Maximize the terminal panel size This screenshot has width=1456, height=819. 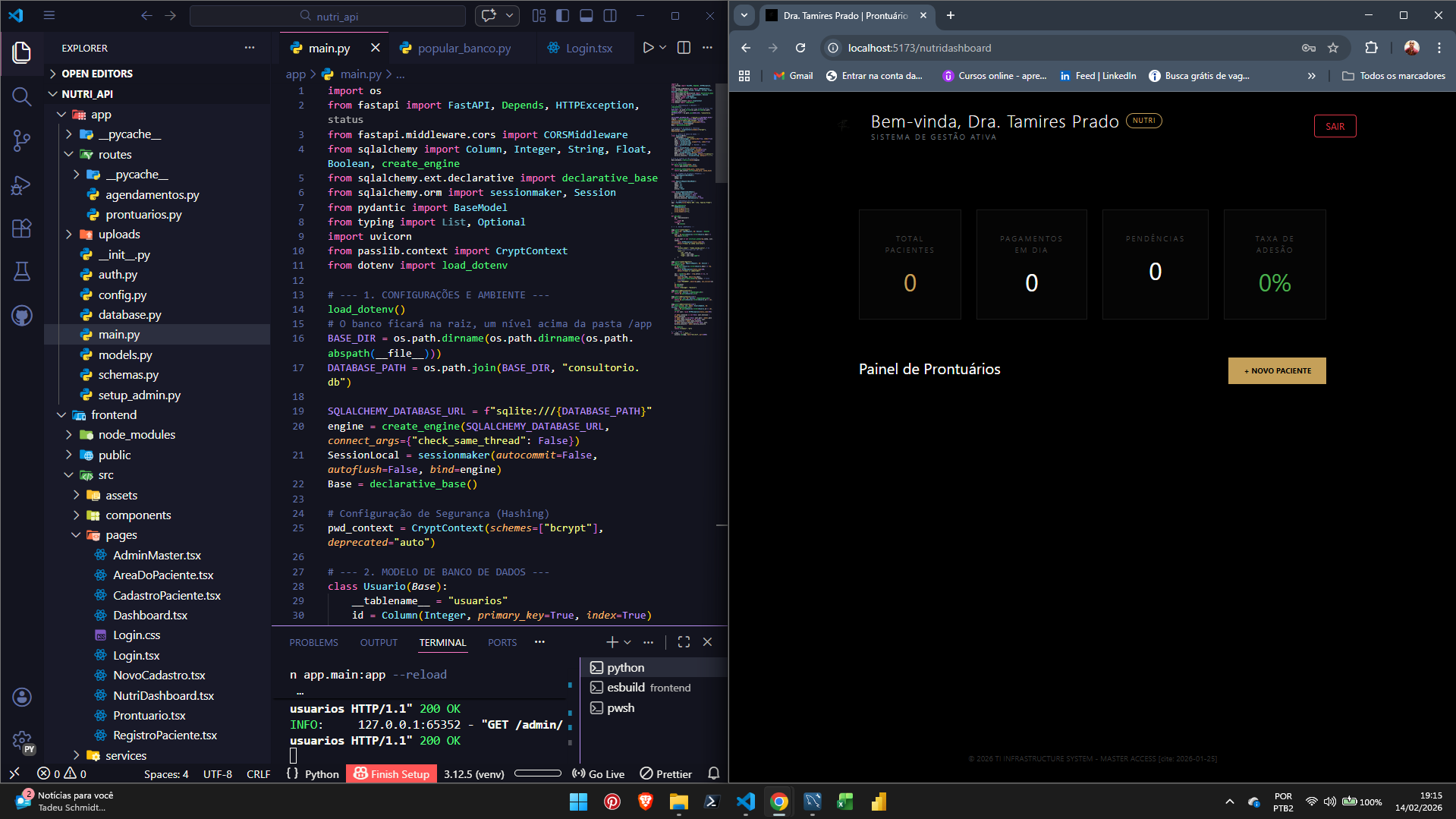[684, 642]
